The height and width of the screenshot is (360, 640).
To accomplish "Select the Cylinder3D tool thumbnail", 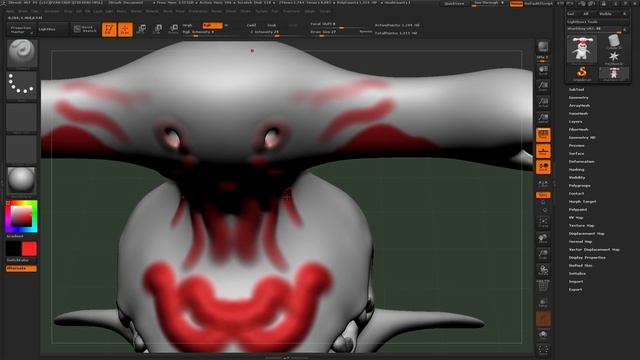I will [x=614, y=42].
